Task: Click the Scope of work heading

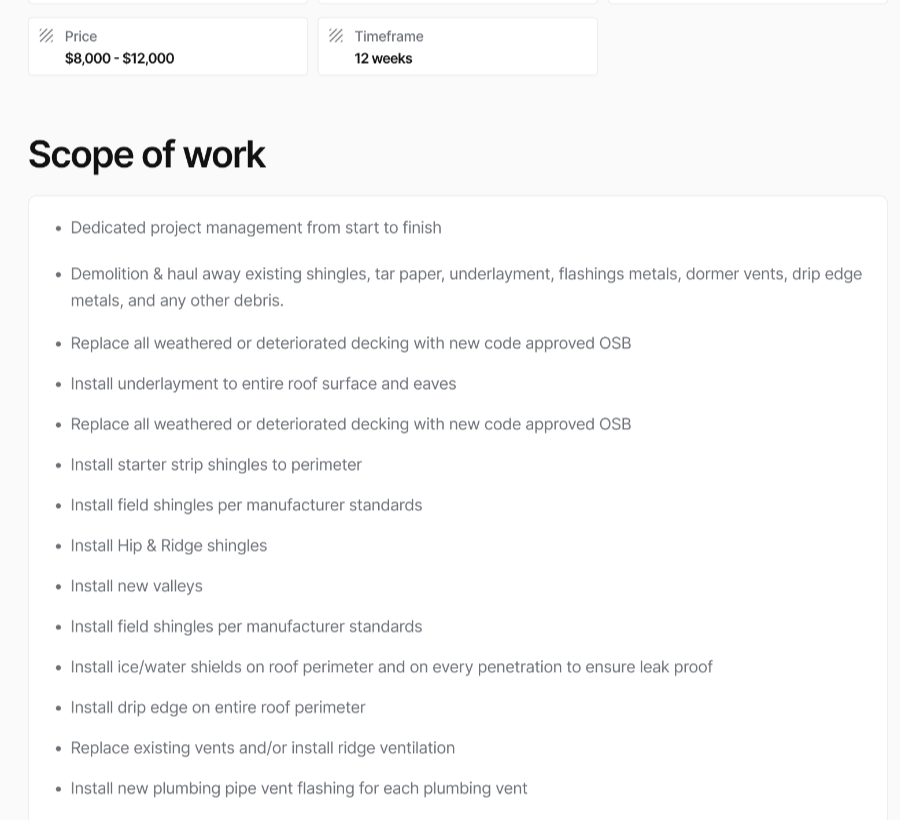Action: pos(146,154)
